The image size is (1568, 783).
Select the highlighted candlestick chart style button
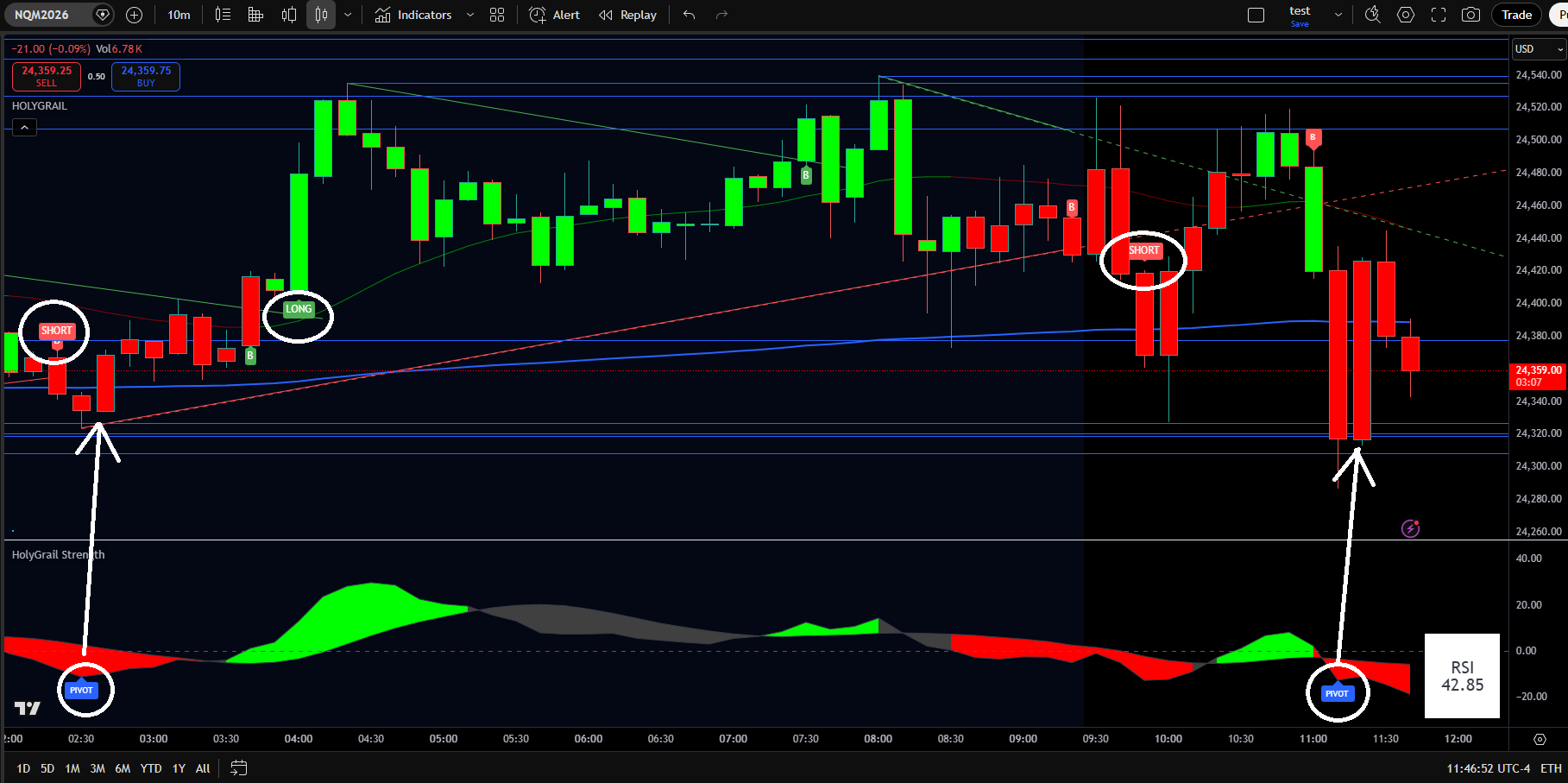coord(321,15)
